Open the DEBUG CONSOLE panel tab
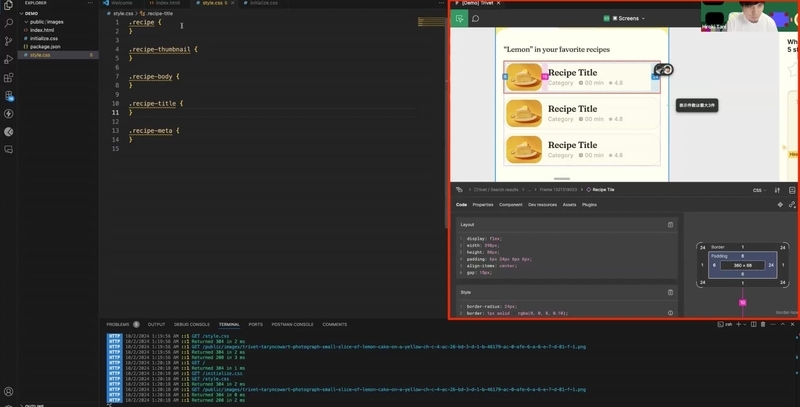The width and height of the screenshot is (800, 407). pos(192,324)
